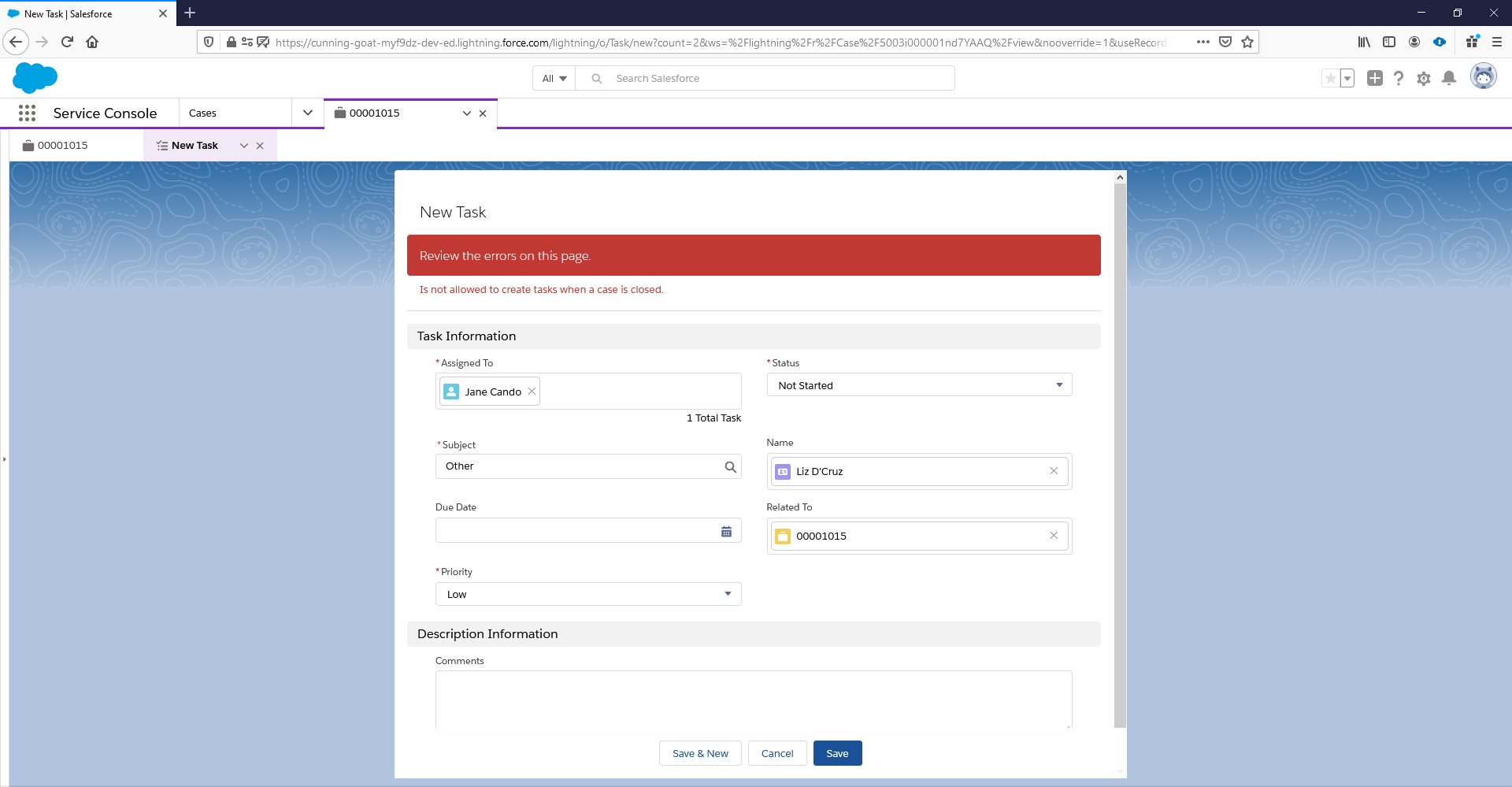The image size is (1512, 787).
Task: Click Save & New button
Action: pos(700,753)
